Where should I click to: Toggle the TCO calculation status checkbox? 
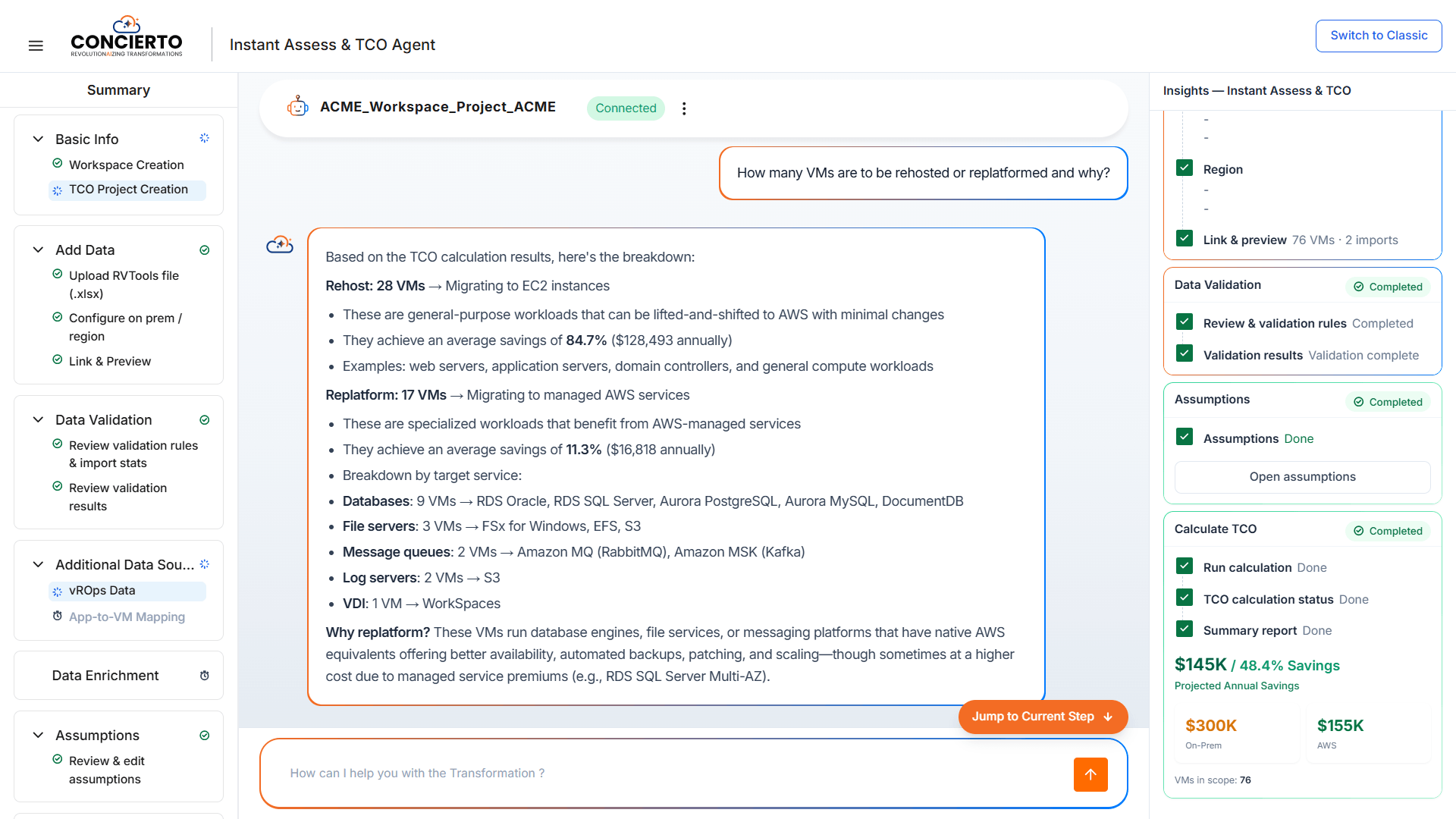pos(1185,598)
